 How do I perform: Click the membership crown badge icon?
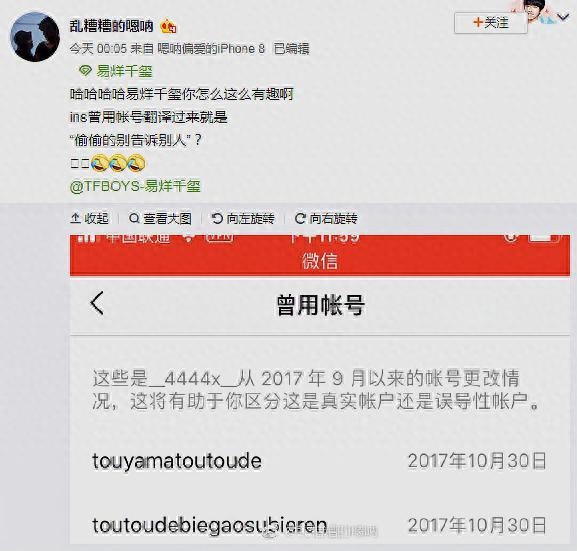point(168,27)
